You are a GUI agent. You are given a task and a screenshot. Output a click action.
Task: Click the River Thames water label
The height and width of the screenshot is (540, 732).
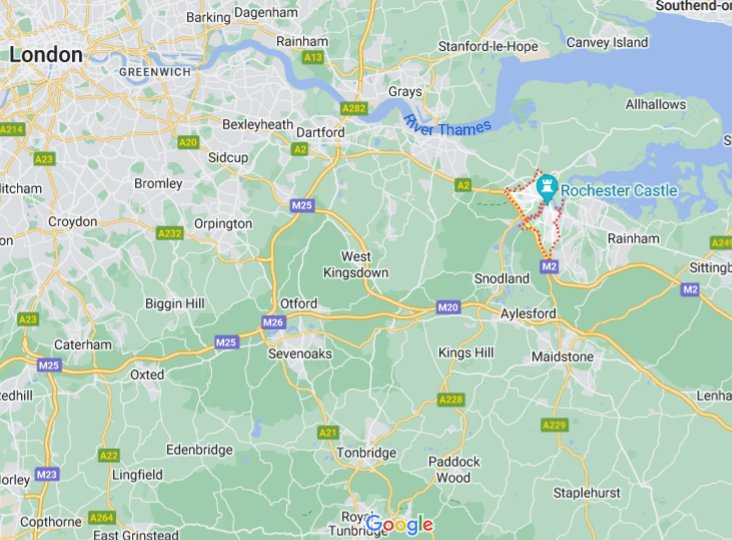(447, 127)
